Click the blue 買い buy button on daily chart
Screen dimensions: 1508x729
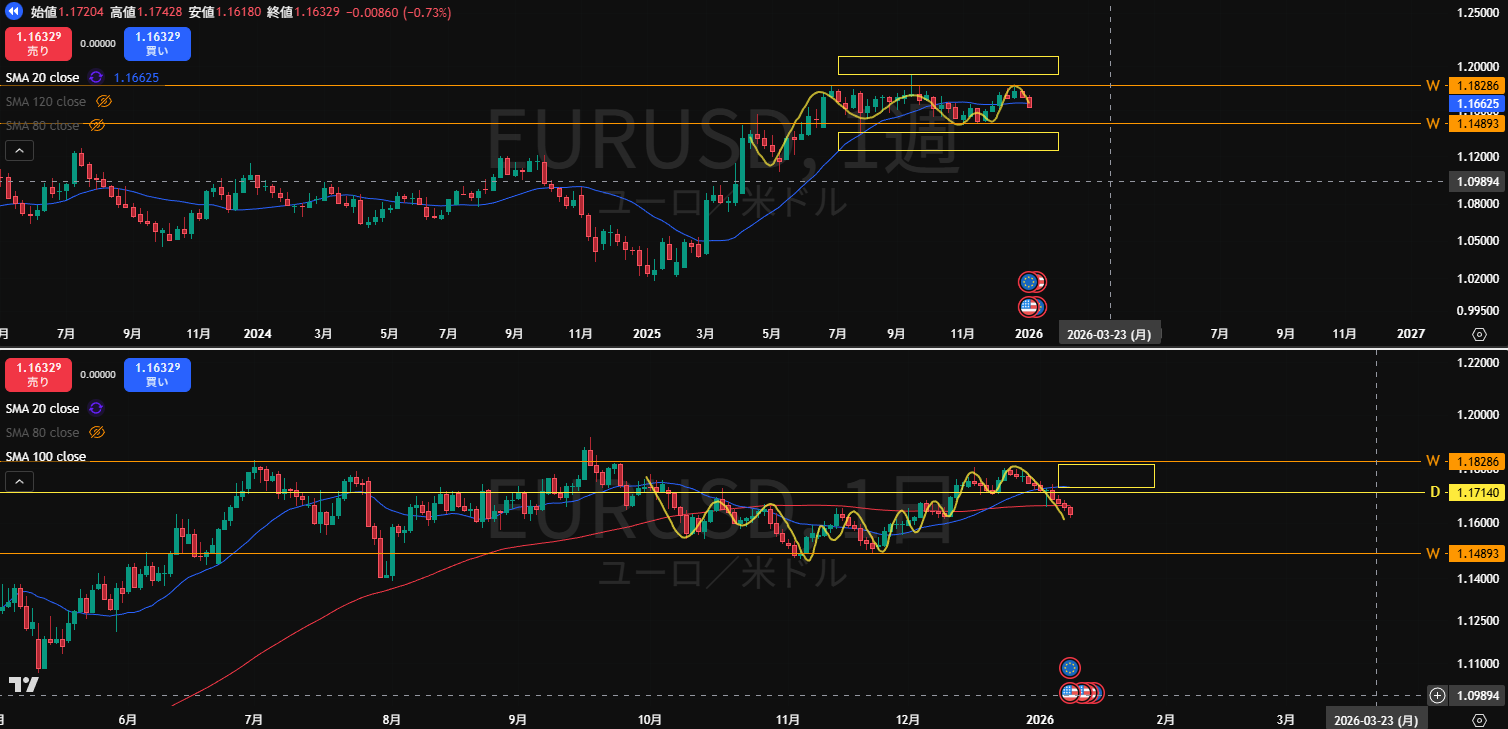click(157, 375)
